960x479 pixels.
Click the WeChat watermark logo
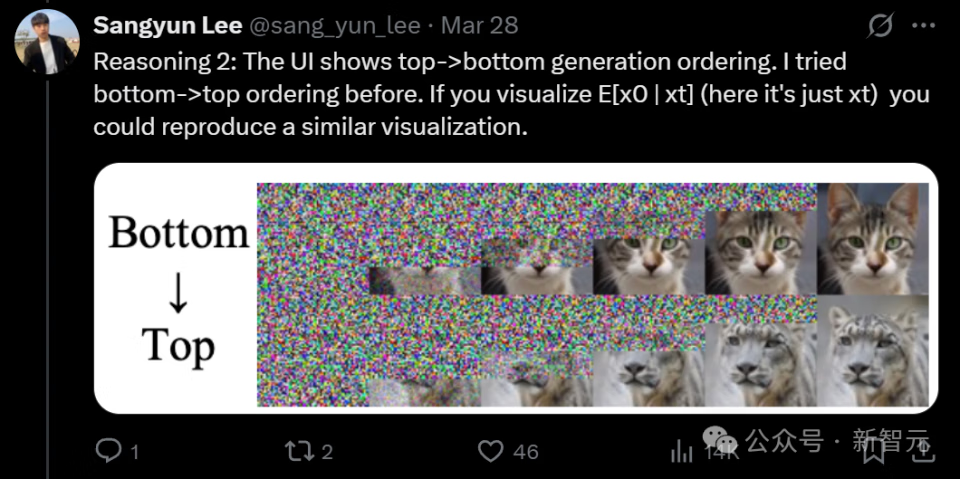click(720, 440)
